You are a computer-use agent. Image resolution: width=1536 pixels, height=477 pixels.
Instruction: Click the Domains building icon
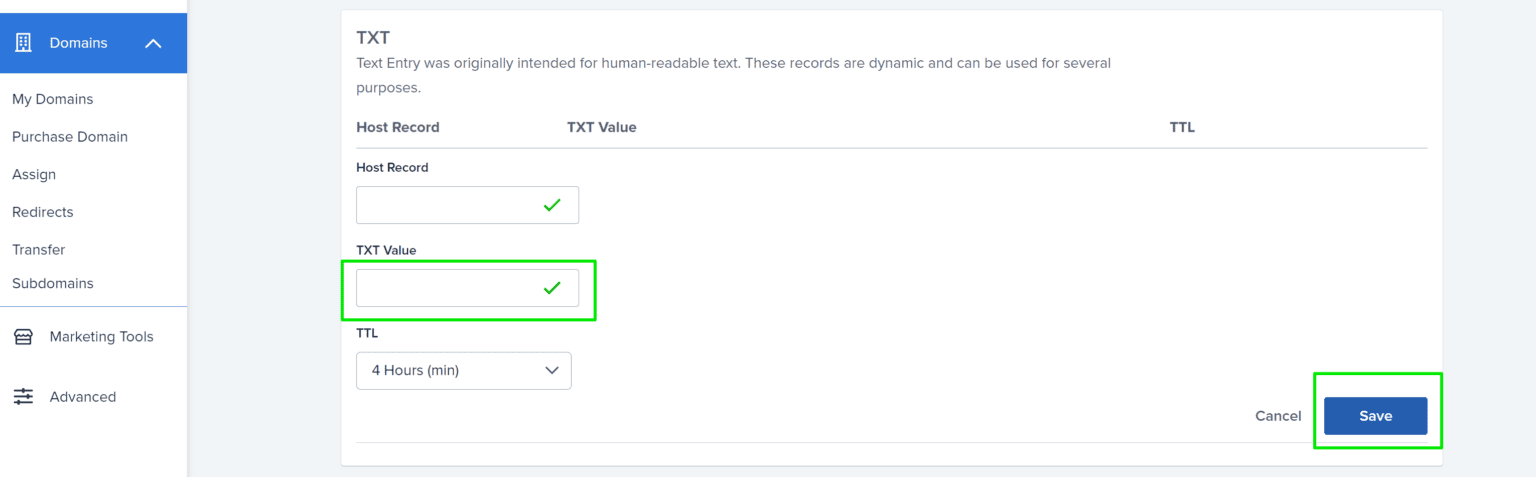(23, 43)
